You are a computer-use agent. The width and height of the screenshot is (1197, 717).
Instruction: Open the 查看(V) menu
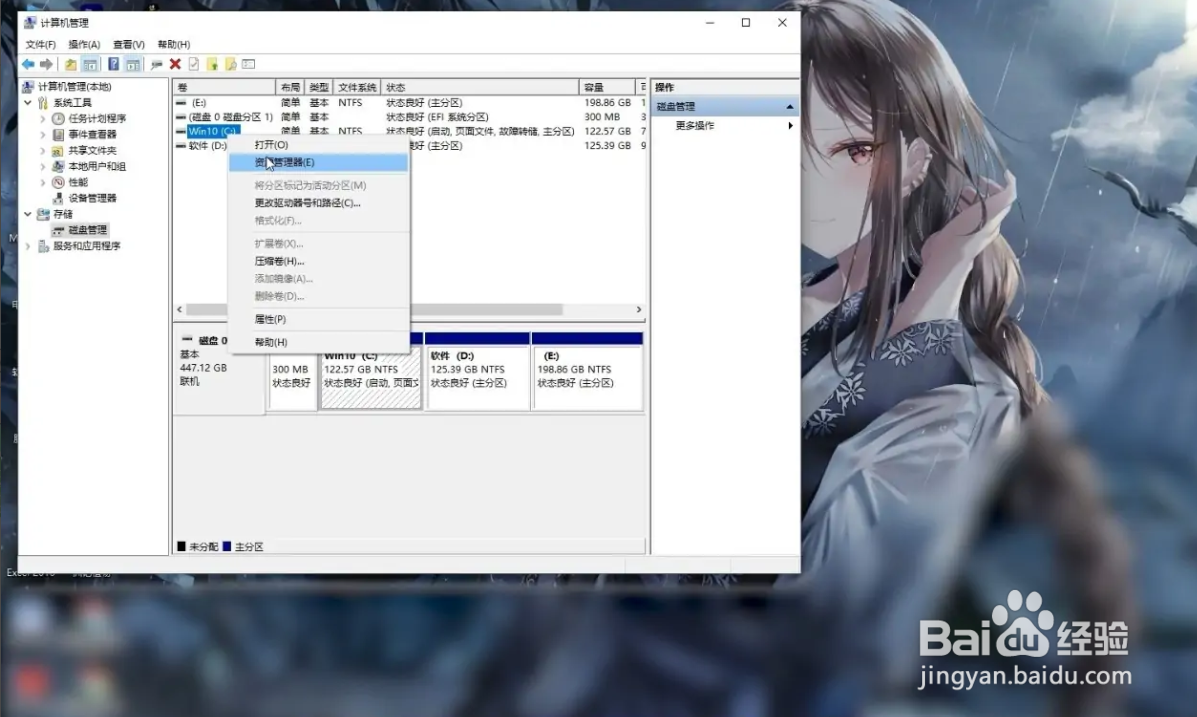tap(128, 44)
